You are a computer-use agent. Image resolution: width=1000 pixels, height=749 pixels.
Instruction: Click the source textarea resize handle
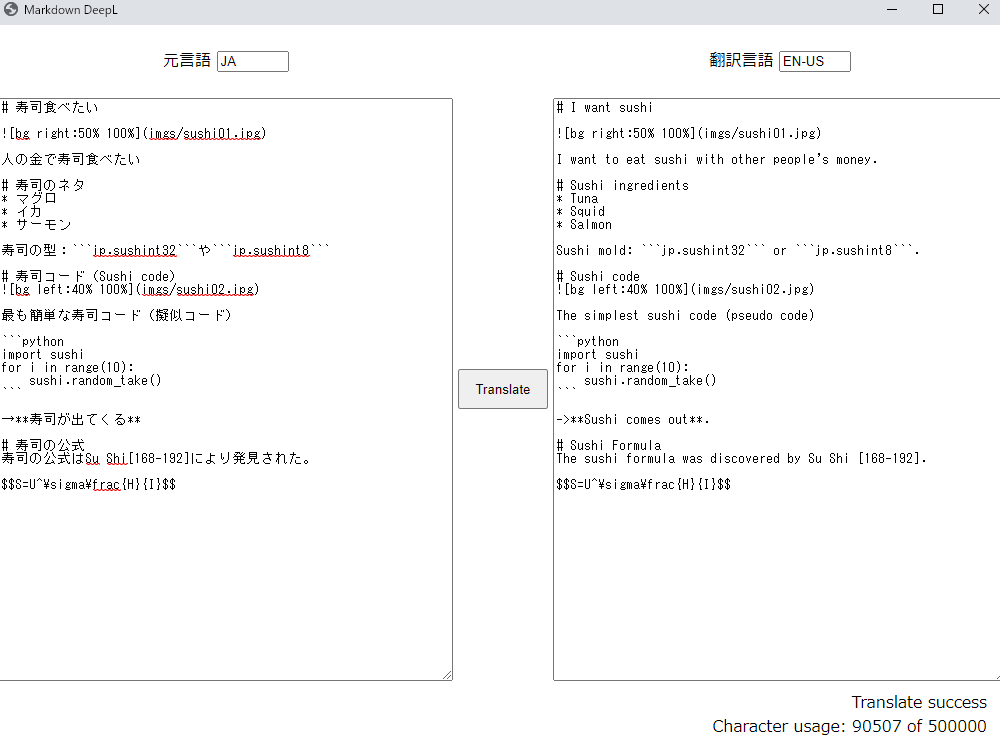tap(447, 675)
